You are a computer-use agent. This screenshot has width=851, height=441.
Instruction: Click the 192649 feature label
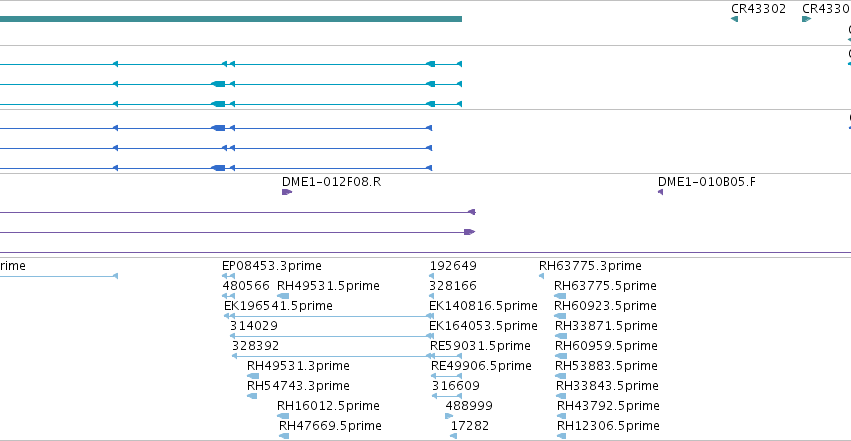click(453, 266)
